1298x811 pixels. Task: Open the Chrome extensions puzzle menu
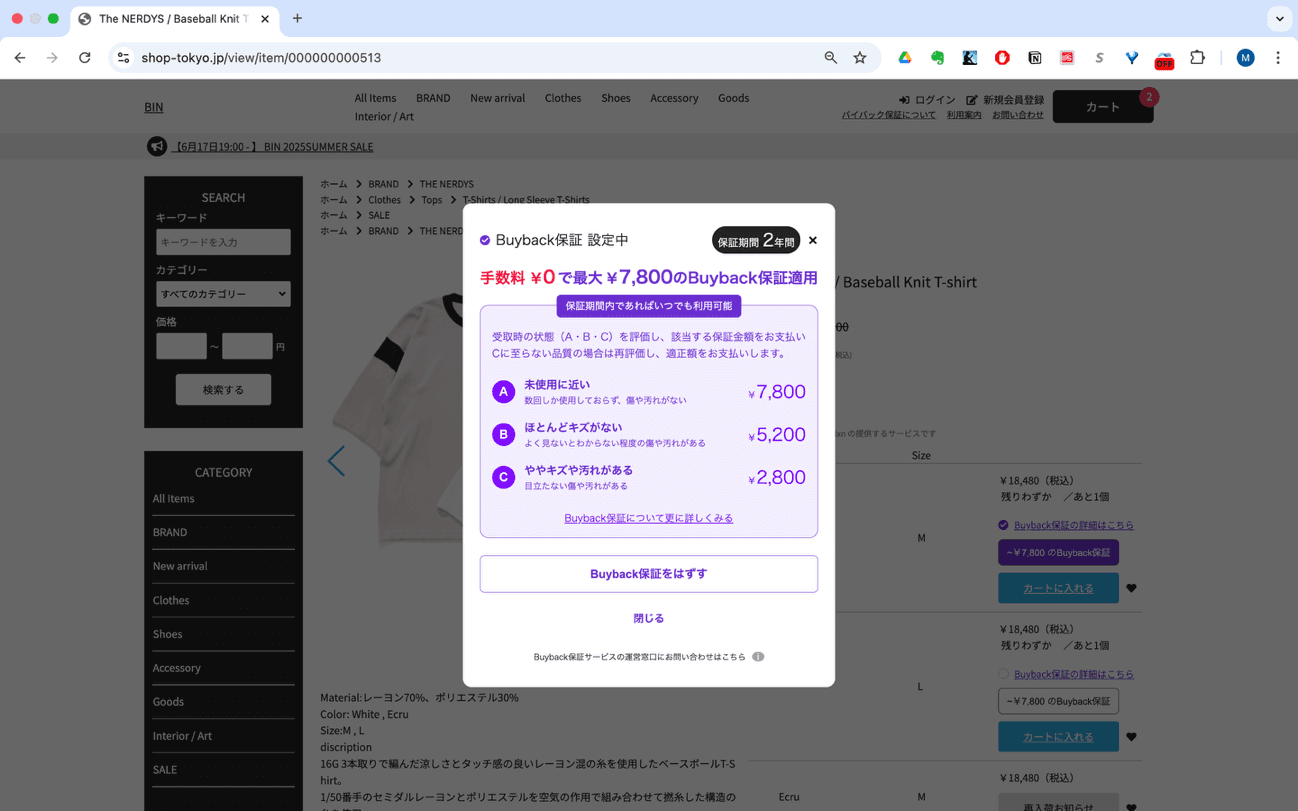pos(1197,58)
